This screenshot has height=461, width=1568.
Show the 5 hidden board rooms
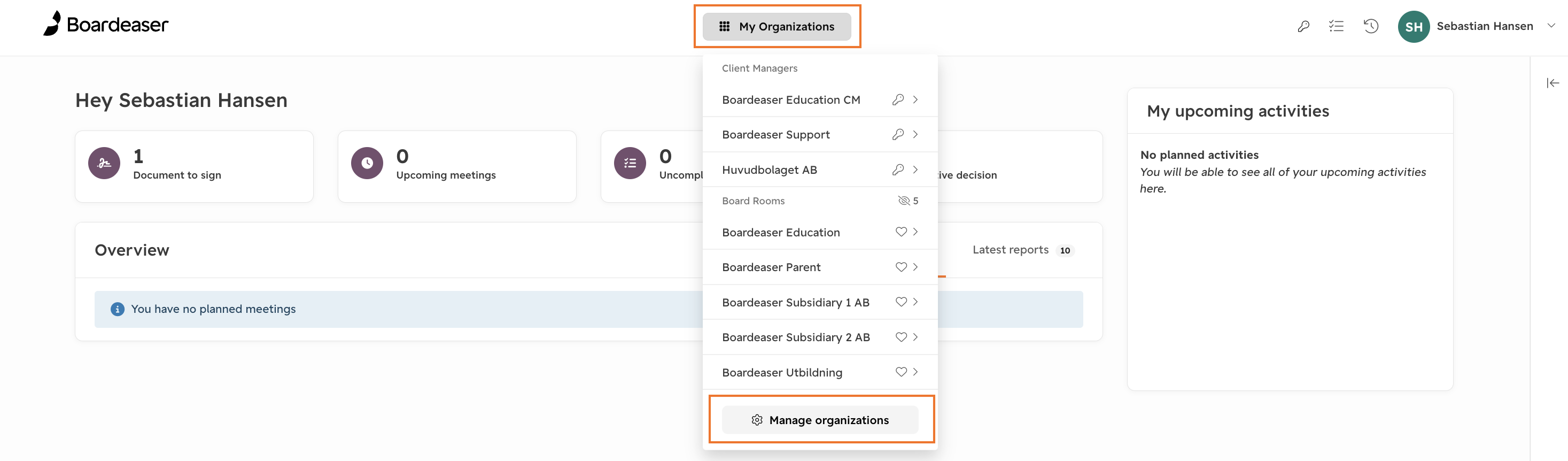pos(908,201)
